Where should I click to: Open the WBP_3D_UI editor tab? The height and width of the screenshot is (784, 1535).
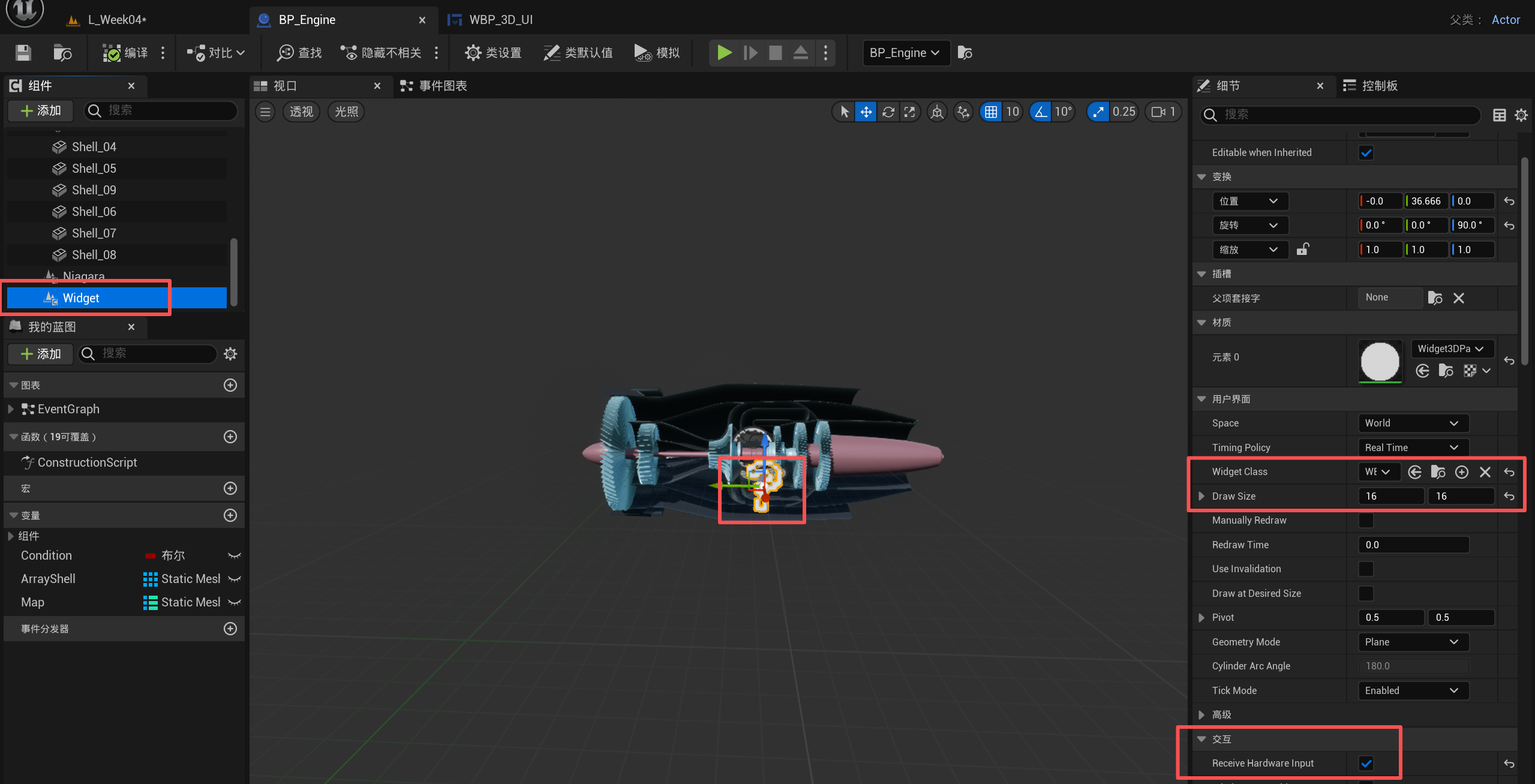(x=500, y=20)
